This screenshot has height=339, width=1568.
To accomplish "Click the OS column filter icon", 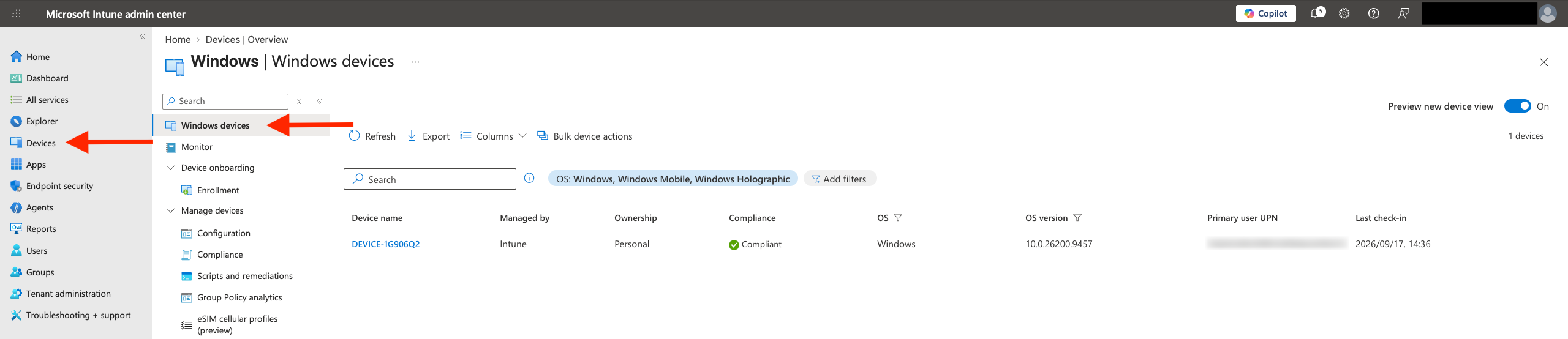I will 898,218.
